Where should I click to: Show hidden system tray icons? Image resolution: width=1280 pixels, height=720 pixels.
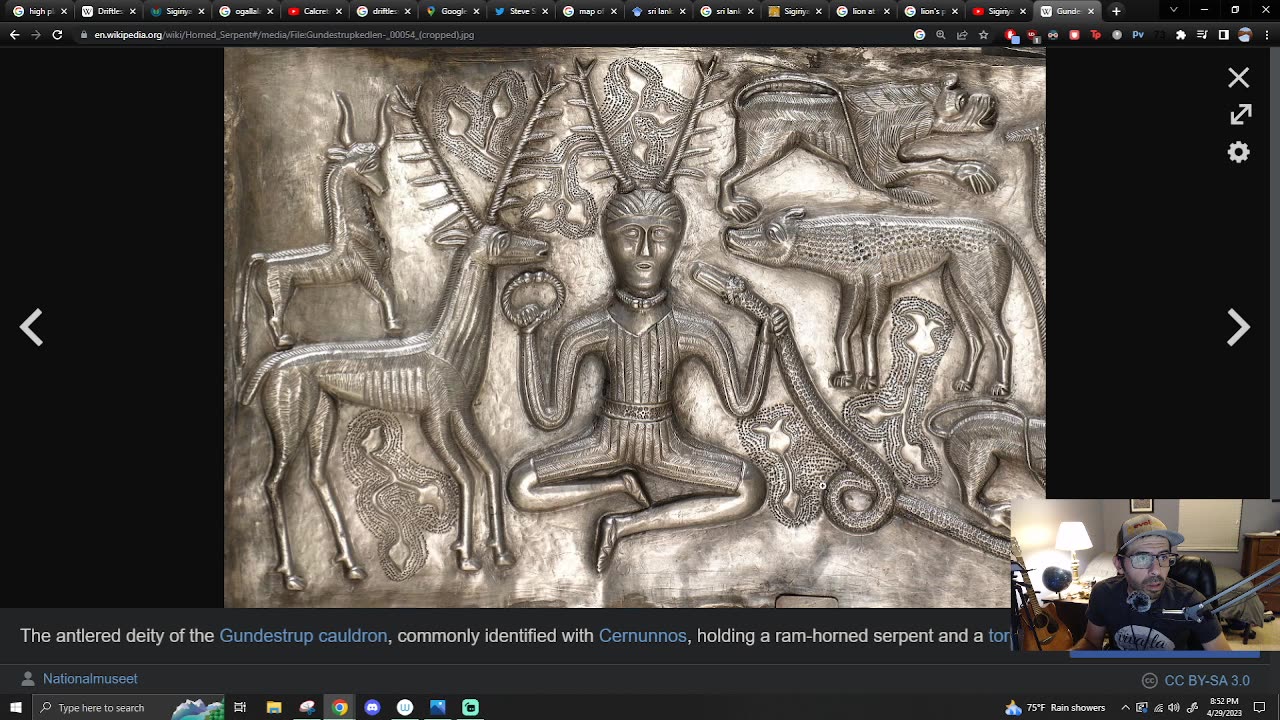point(1125,708)
